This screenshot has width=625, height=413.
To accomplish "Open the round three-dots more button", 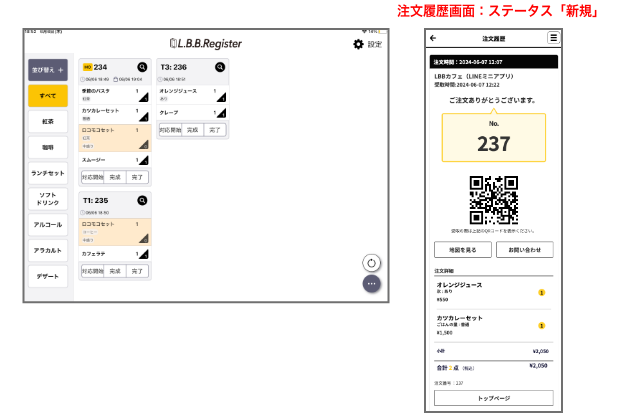I will [371, 284].
